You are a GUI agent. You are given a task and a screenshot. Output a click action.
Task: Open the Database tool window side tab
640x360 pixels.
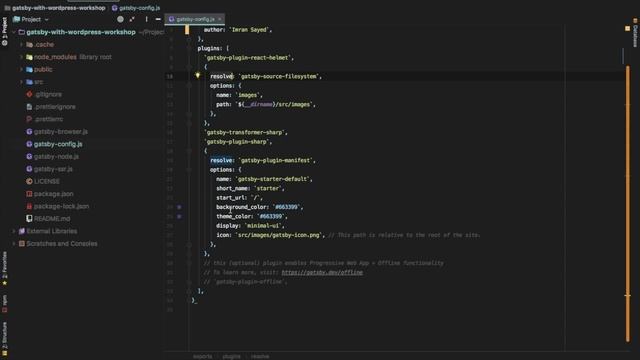tap(635, 33)
